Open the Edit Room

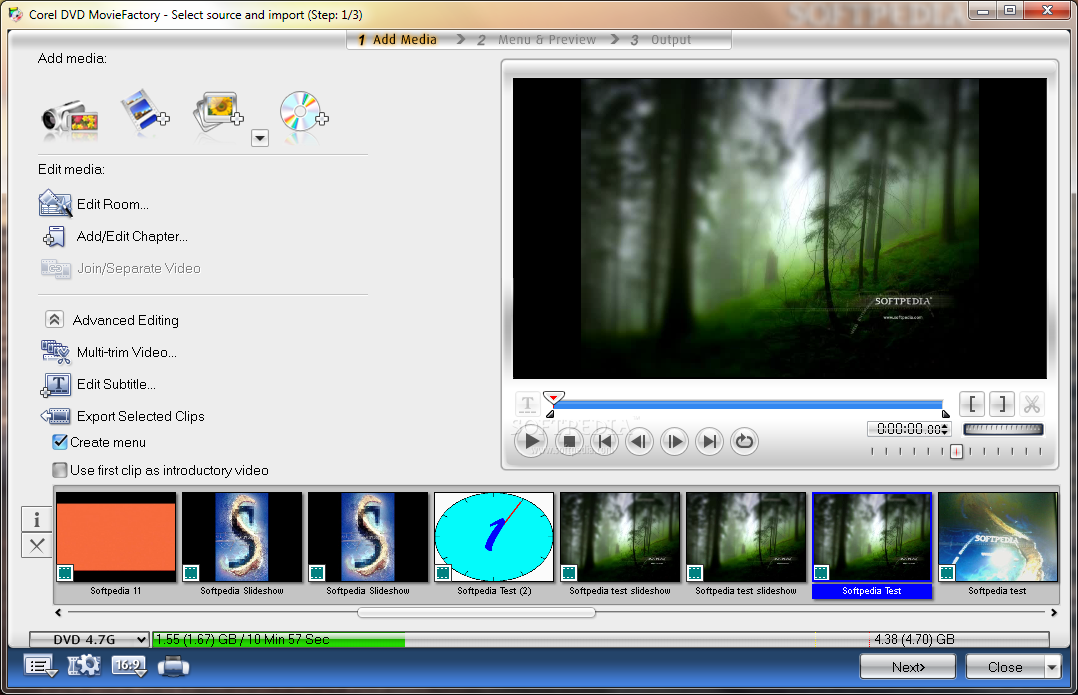click(x=94, y=204)
